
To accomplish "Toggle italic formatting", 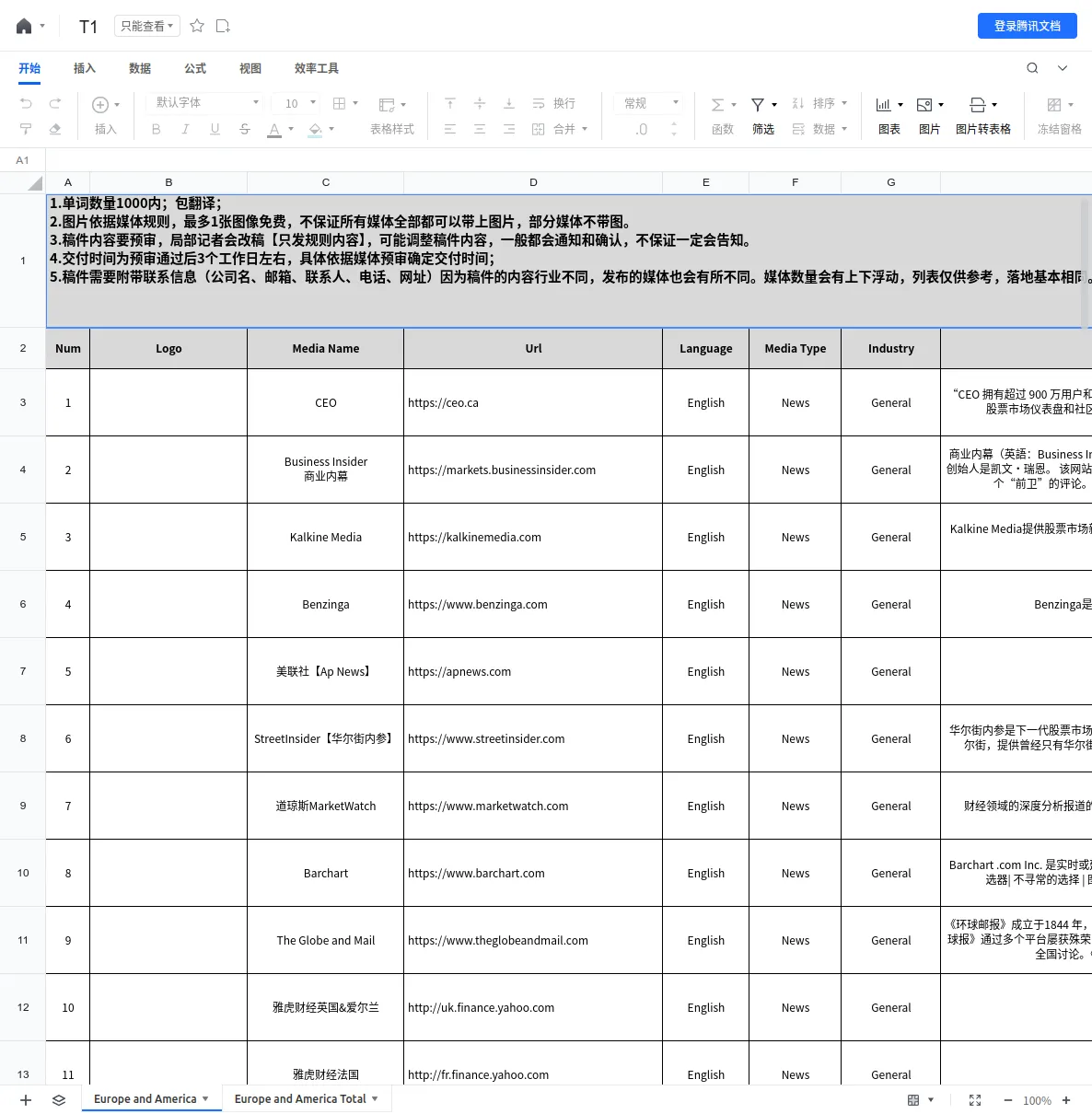I will (x=185, y=129).
